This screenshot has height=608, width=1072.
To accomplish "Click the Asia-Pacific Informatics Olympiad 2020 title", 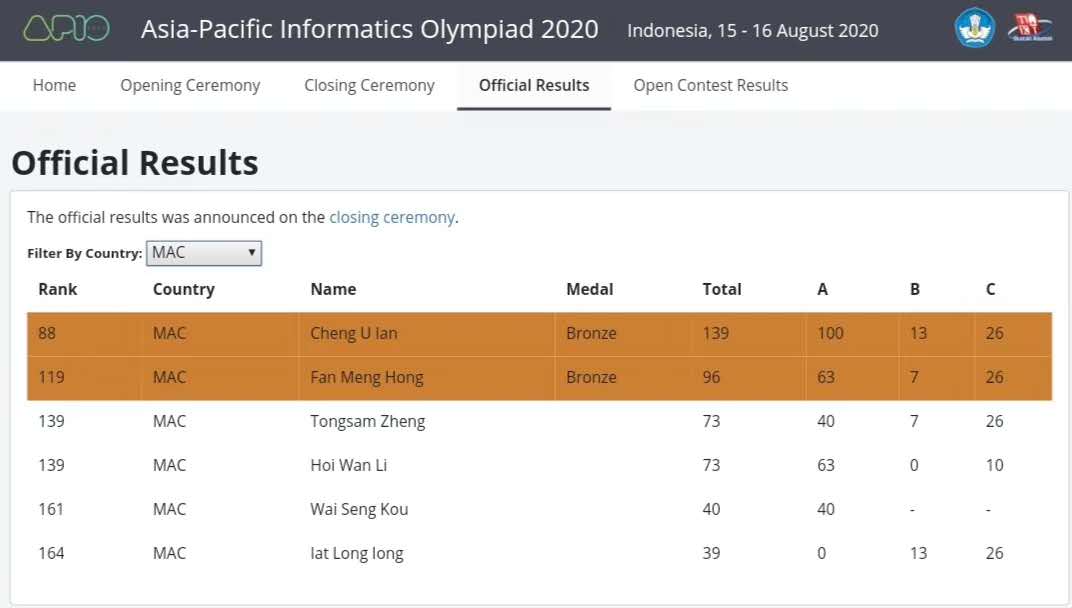I will pyautogui.click(x=369, y=30).
